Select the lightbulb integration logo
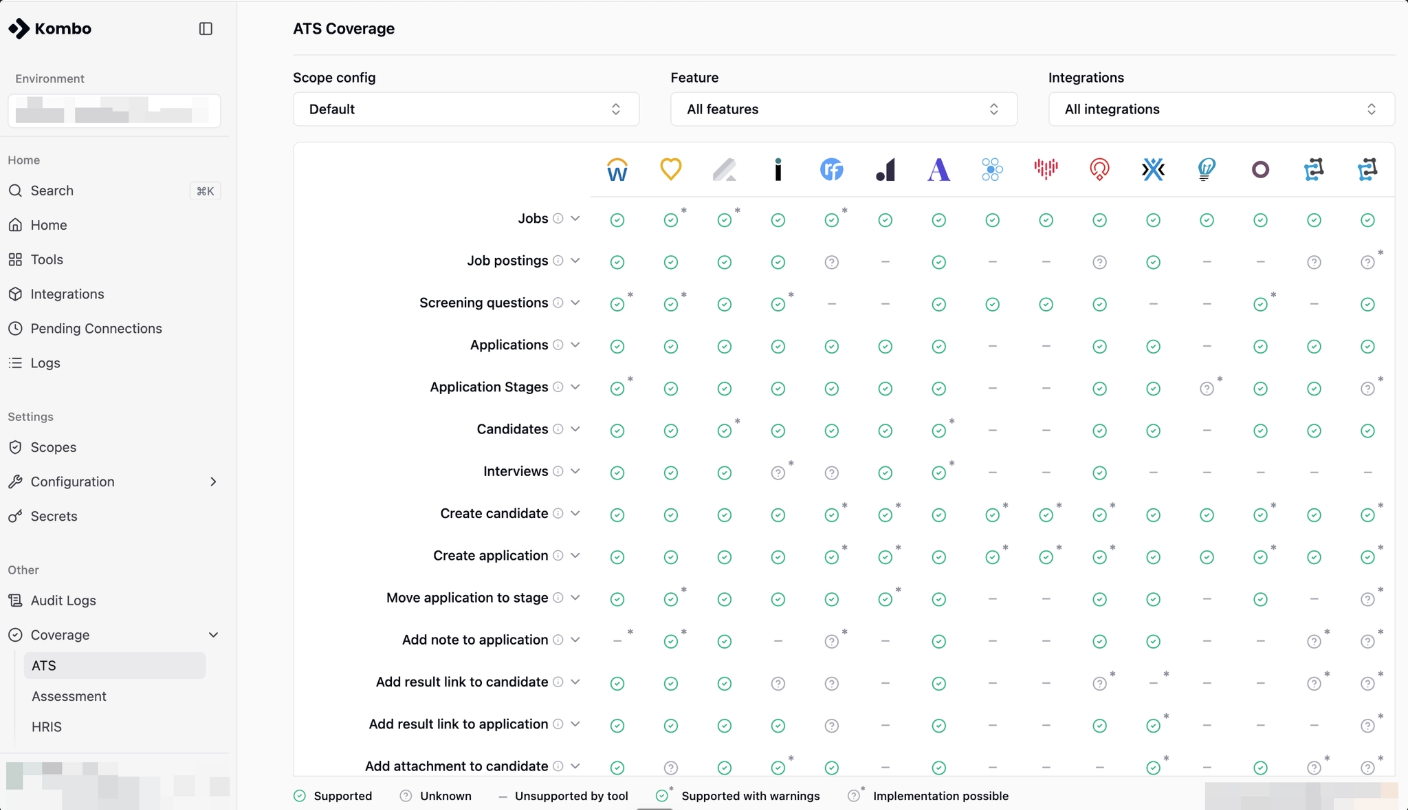 click(1207, 170)
